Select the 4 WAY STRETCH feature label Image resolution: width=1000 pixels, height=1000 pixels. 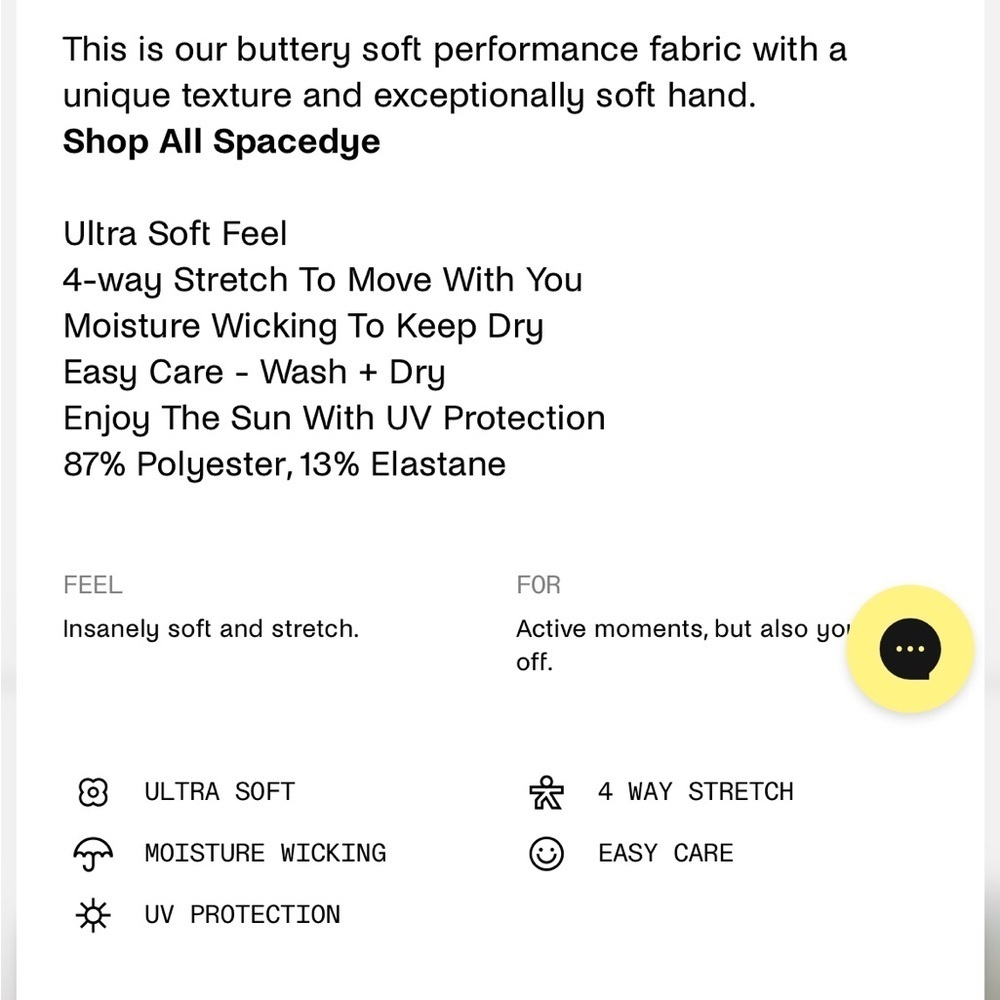click(696, 792)
